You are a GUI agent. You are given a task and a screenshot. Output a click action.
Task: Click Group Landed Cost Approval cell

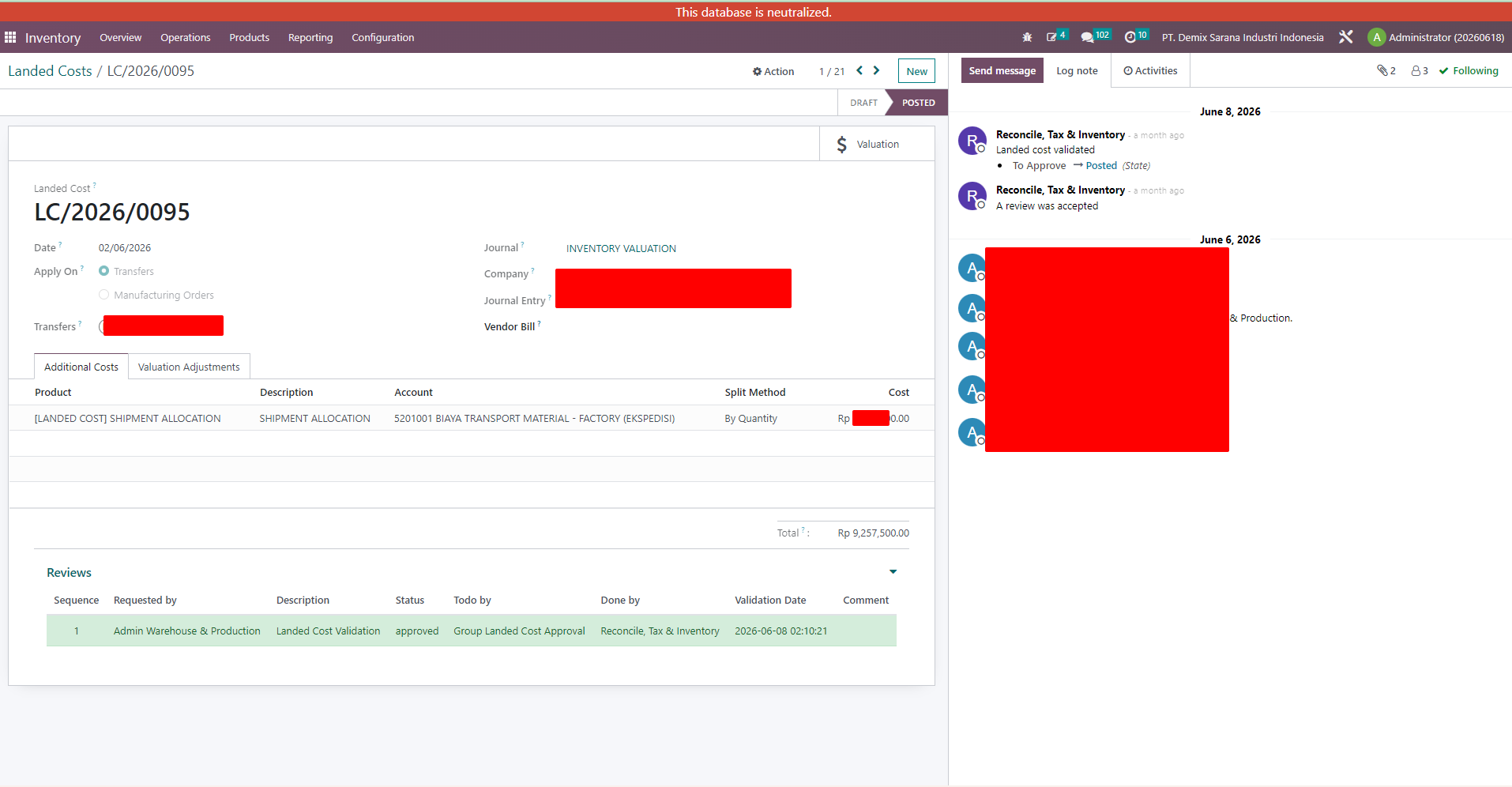(519, 631)
